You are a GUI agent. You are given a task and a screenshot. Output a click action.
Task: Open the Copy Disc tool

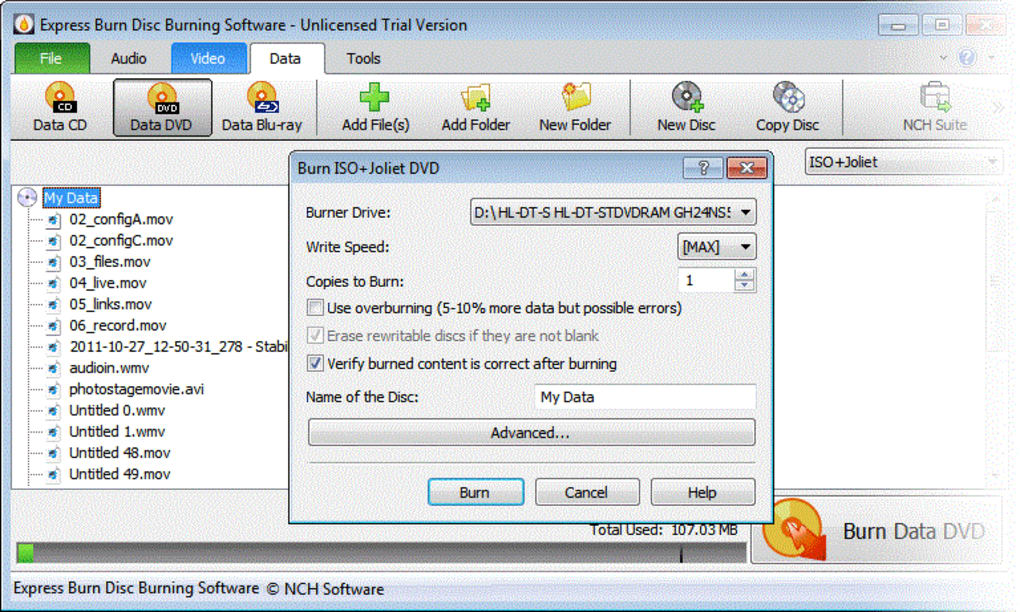pyautogui.click(x=786, y=105)
